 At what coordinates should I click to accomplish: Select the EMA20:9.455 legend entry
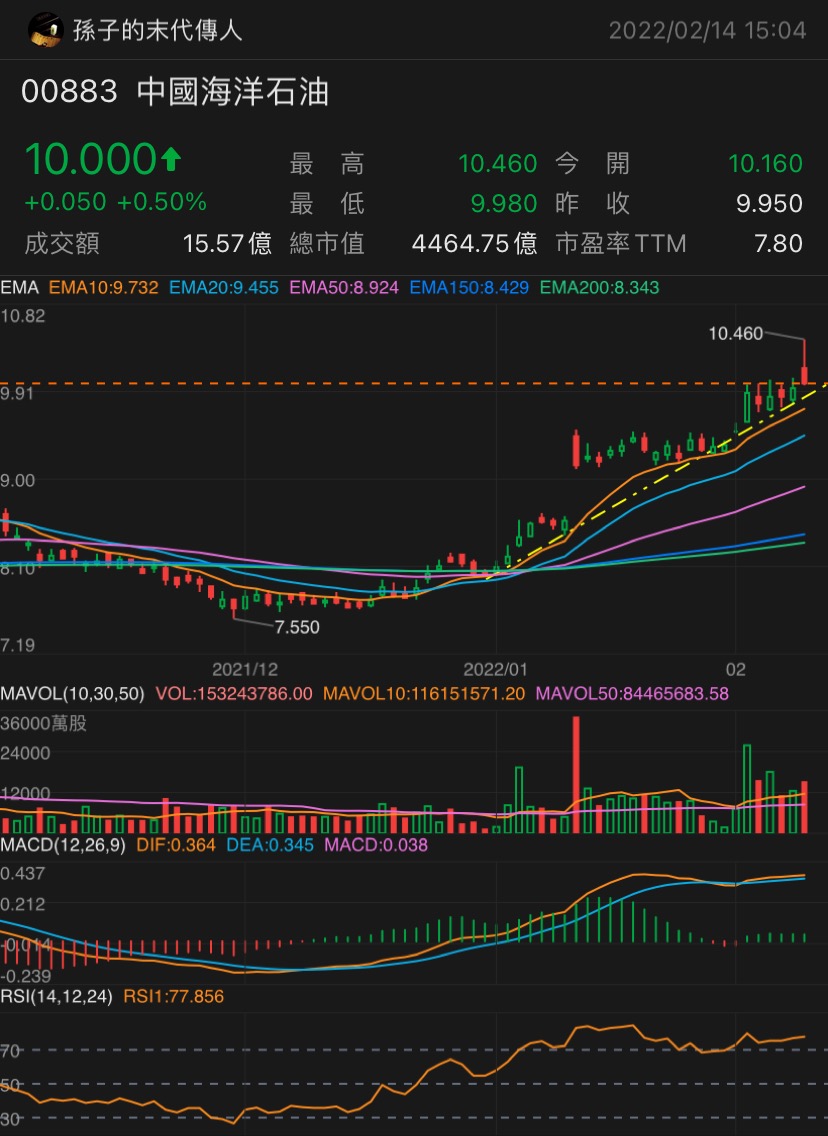(x=224, y=288)
